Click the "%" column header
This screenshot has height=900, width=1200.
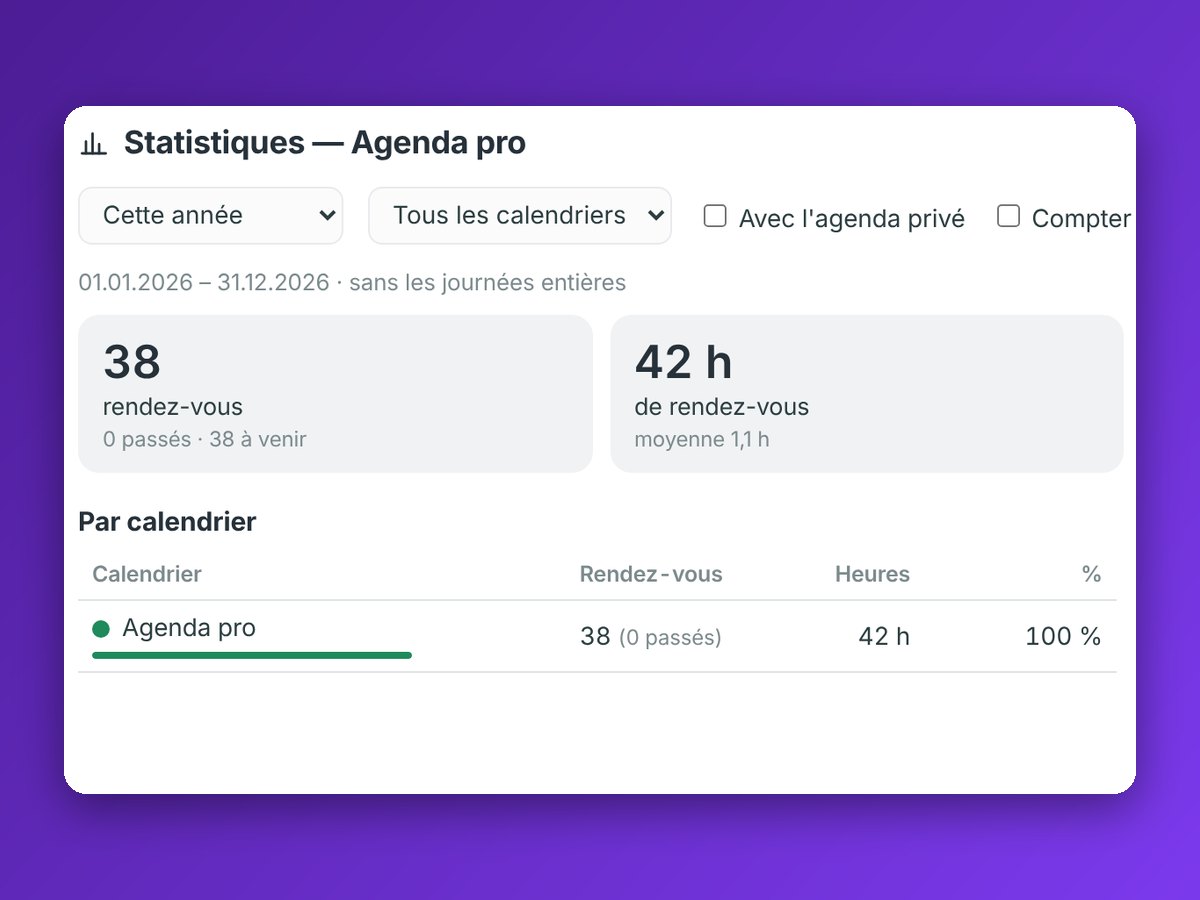coord(1091,574)
